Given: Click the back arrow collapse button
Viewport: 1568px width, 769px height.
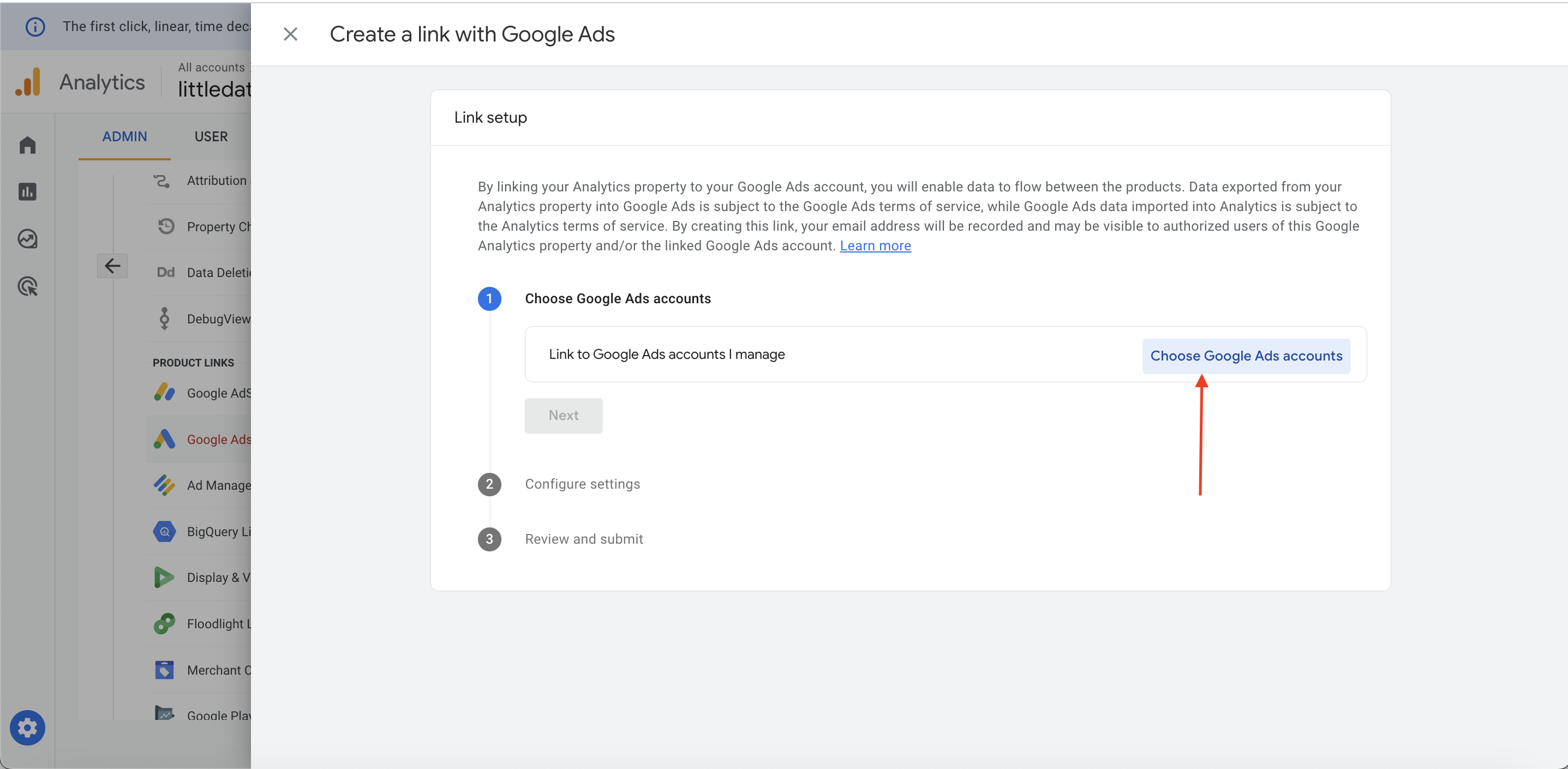Looking at the screenshot, I should click(112, 266).
